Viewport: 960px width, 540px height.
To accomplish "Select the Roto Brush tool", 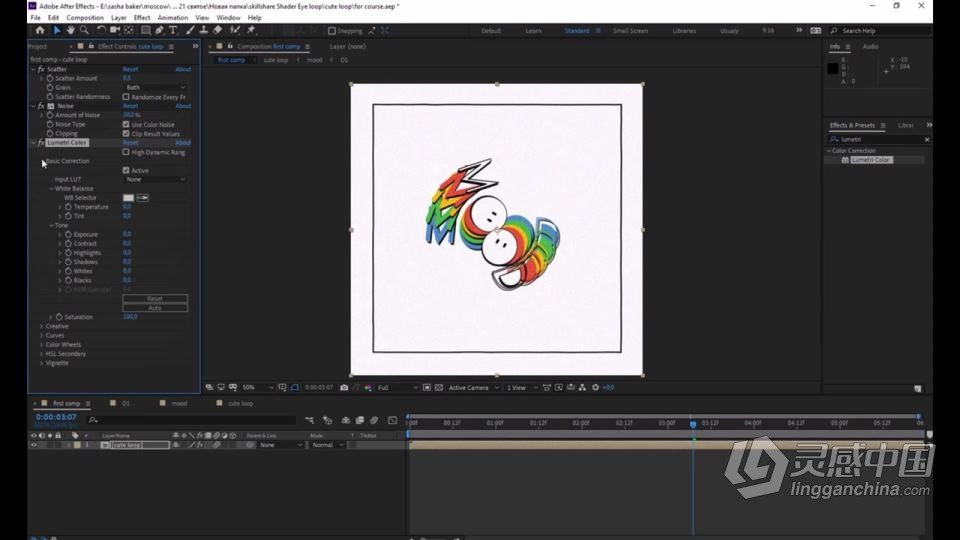I will pyautogui.click(x=234, y=30).
